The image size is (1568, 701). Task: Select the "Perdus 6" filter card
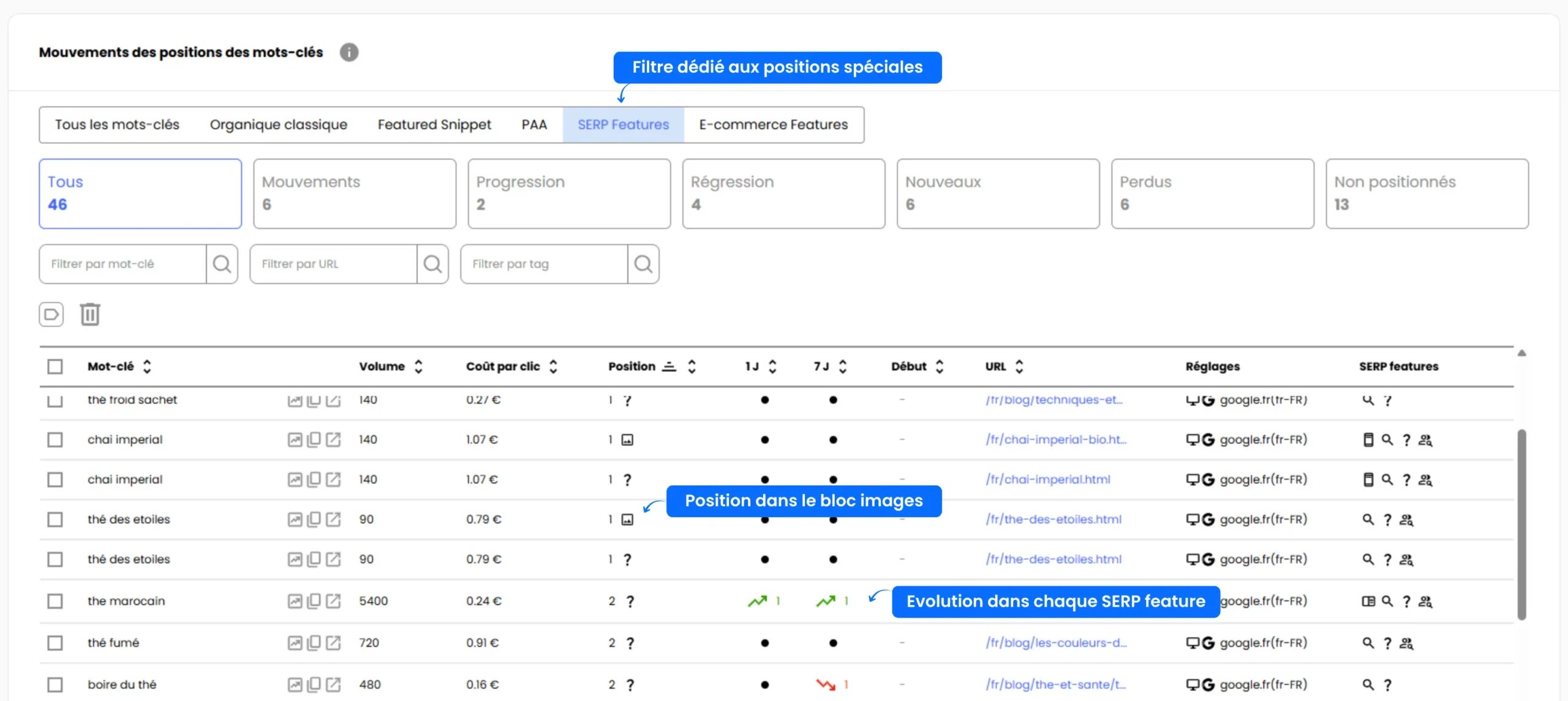pyautogui.click(x=1212, y=193)
